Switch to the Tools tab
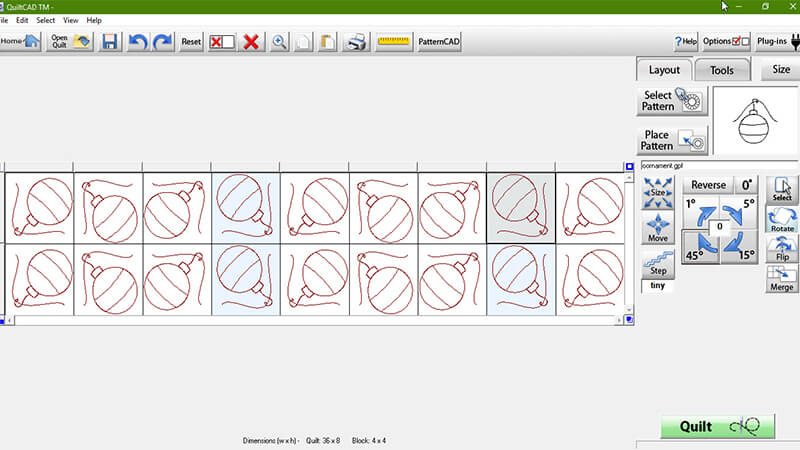Screen dimensions: 800x450 (x=721, y=70)
